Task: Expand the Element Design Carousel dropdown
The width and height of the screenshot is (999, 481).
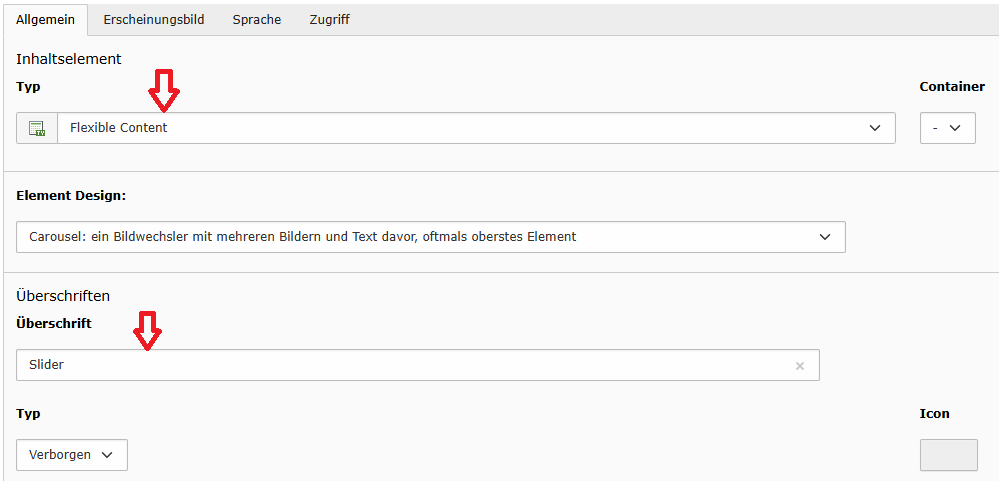Action: [x=431, y=237]
